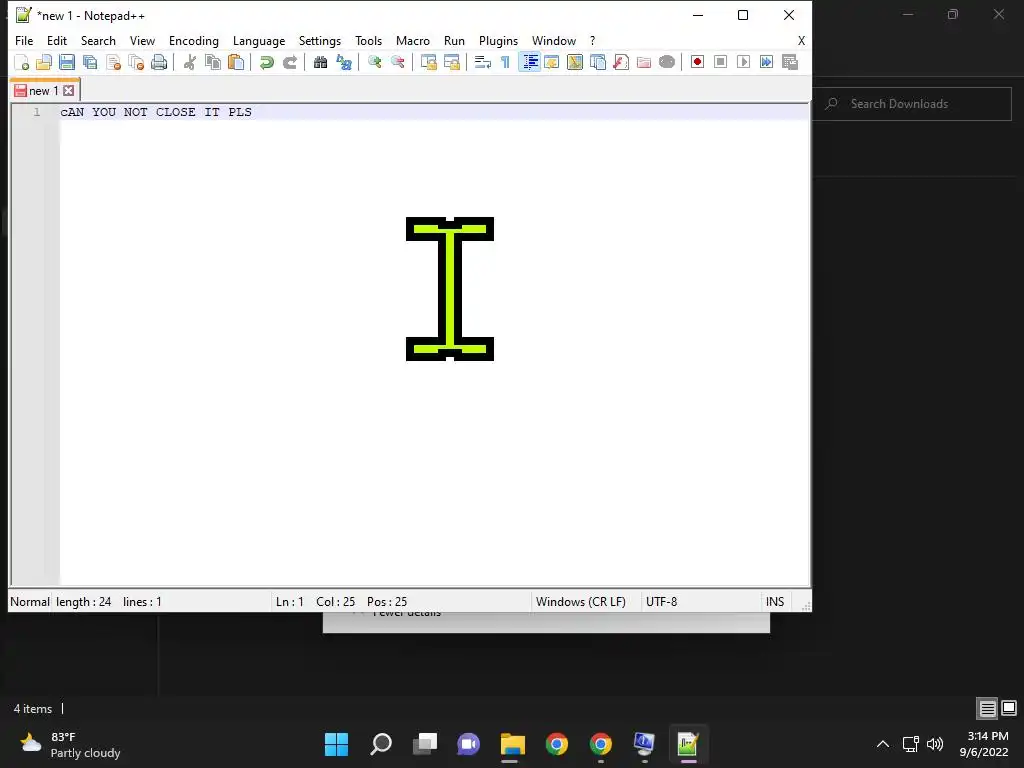Image resolution: width=1024 pixels, height=768 pixels.
Task: Click the text line 'cAN YOU NOT CLOSE IT PLS'
Action: (x=156, y=112)
